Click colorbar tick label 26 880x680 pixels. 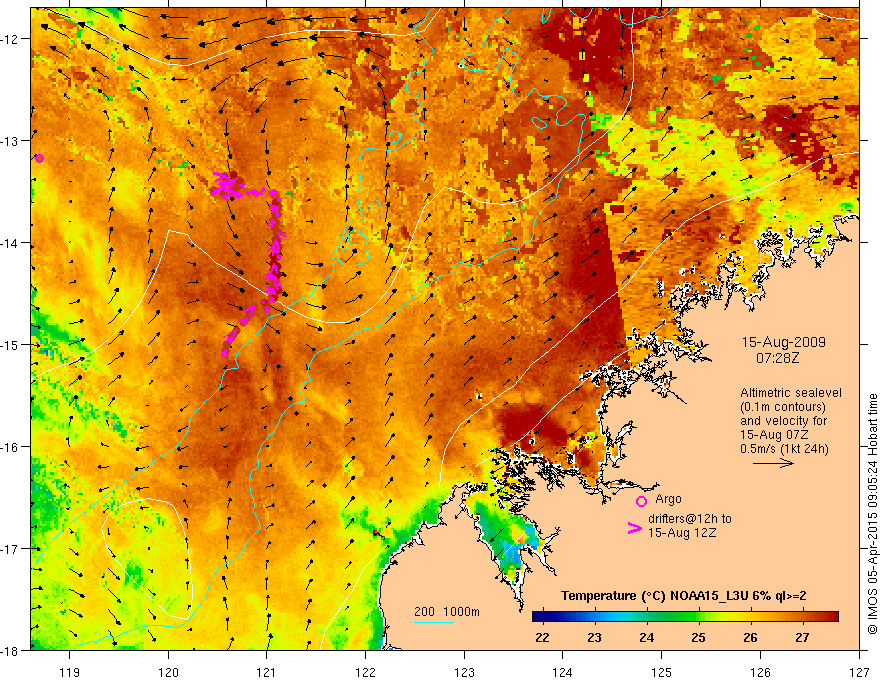click(750, 637)
